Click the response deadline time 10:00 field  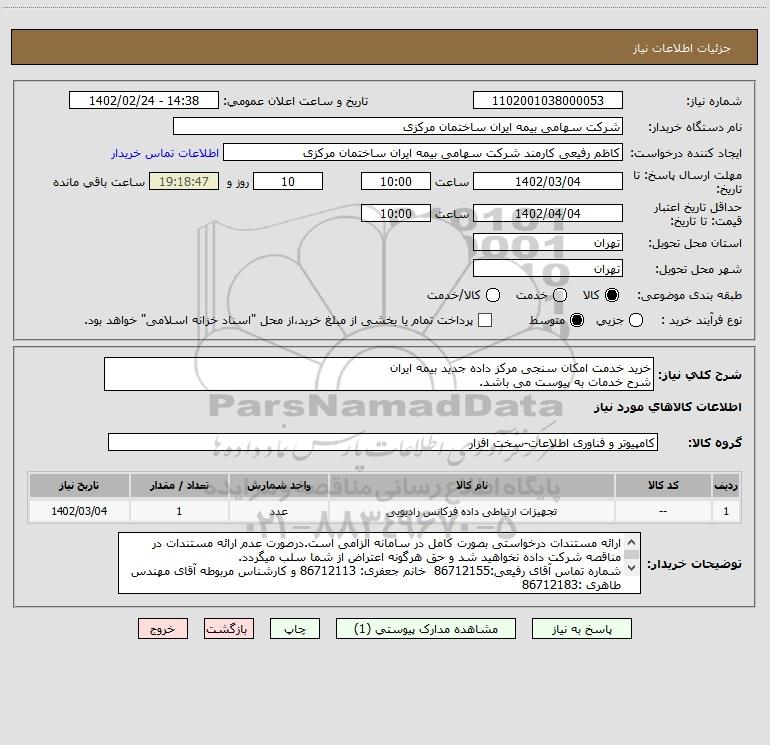coord(396,181)
